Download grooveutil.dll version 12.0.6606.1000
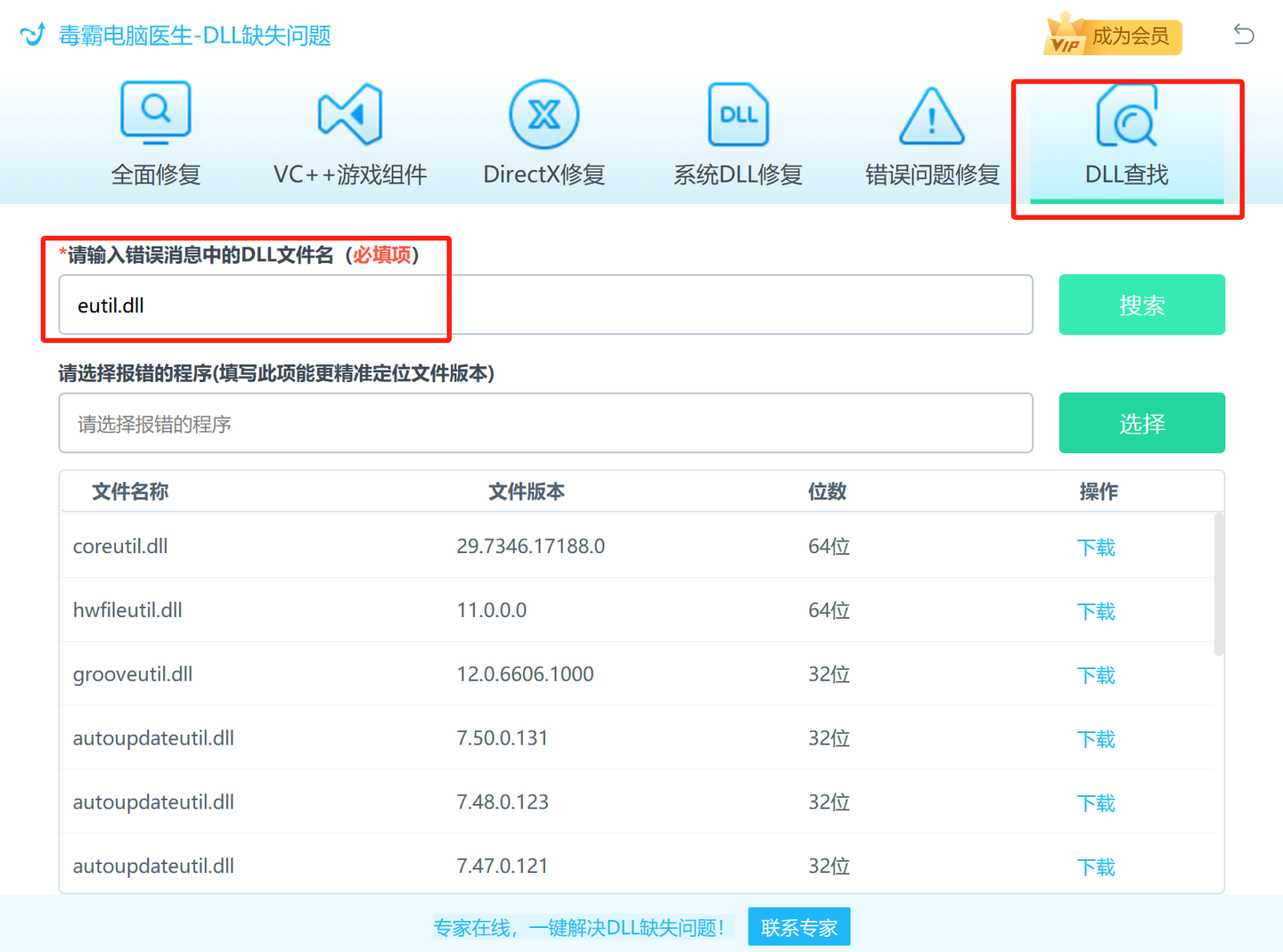The width and height of the screenshot is (1283, 952). click(1096, 675)
